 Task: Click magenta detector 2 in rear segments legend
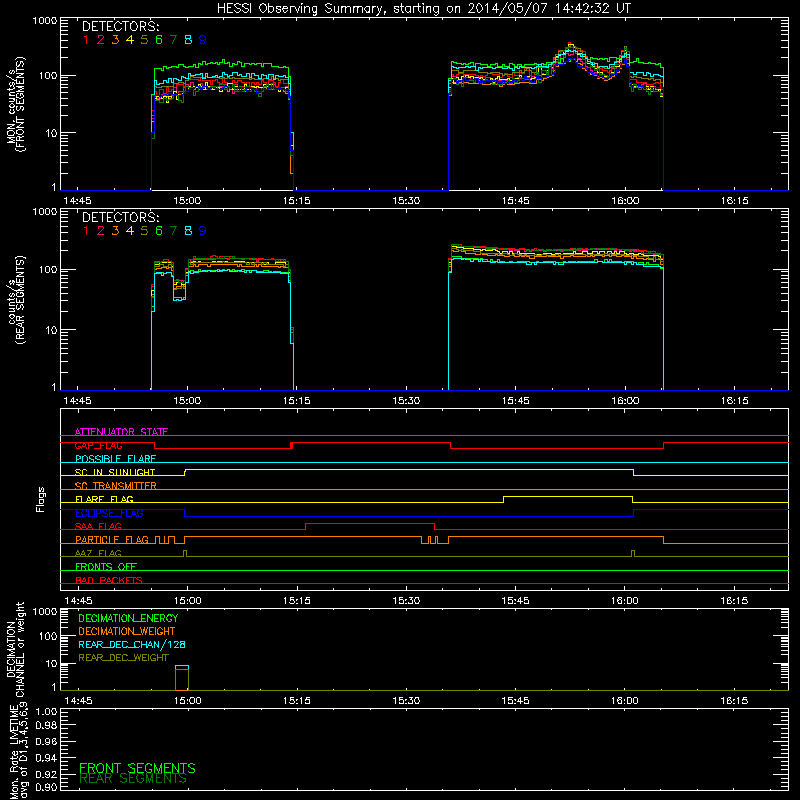point(101,231)
